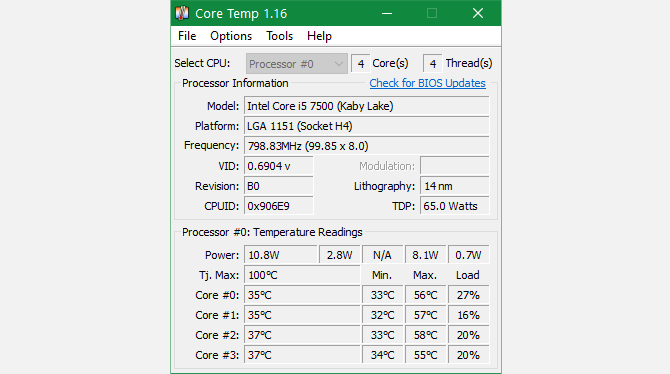Click the VID value 0.6904 v
670x374 pixels.
pyautogui.click(x=279, y=166)
